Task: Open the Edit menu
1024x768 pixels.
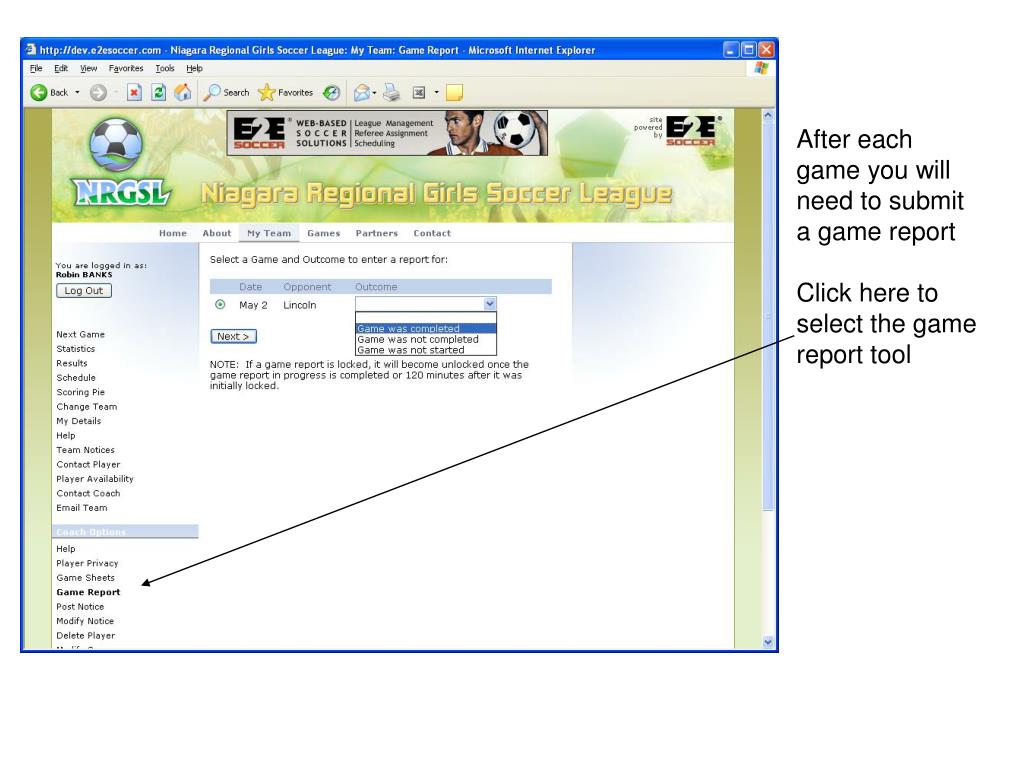Action: (61, 68)
